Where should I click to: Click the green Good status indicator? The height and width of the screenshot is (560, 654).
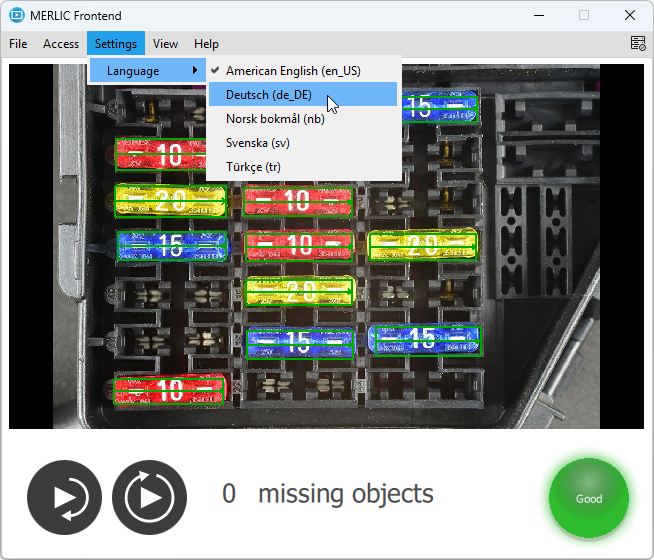589,498
